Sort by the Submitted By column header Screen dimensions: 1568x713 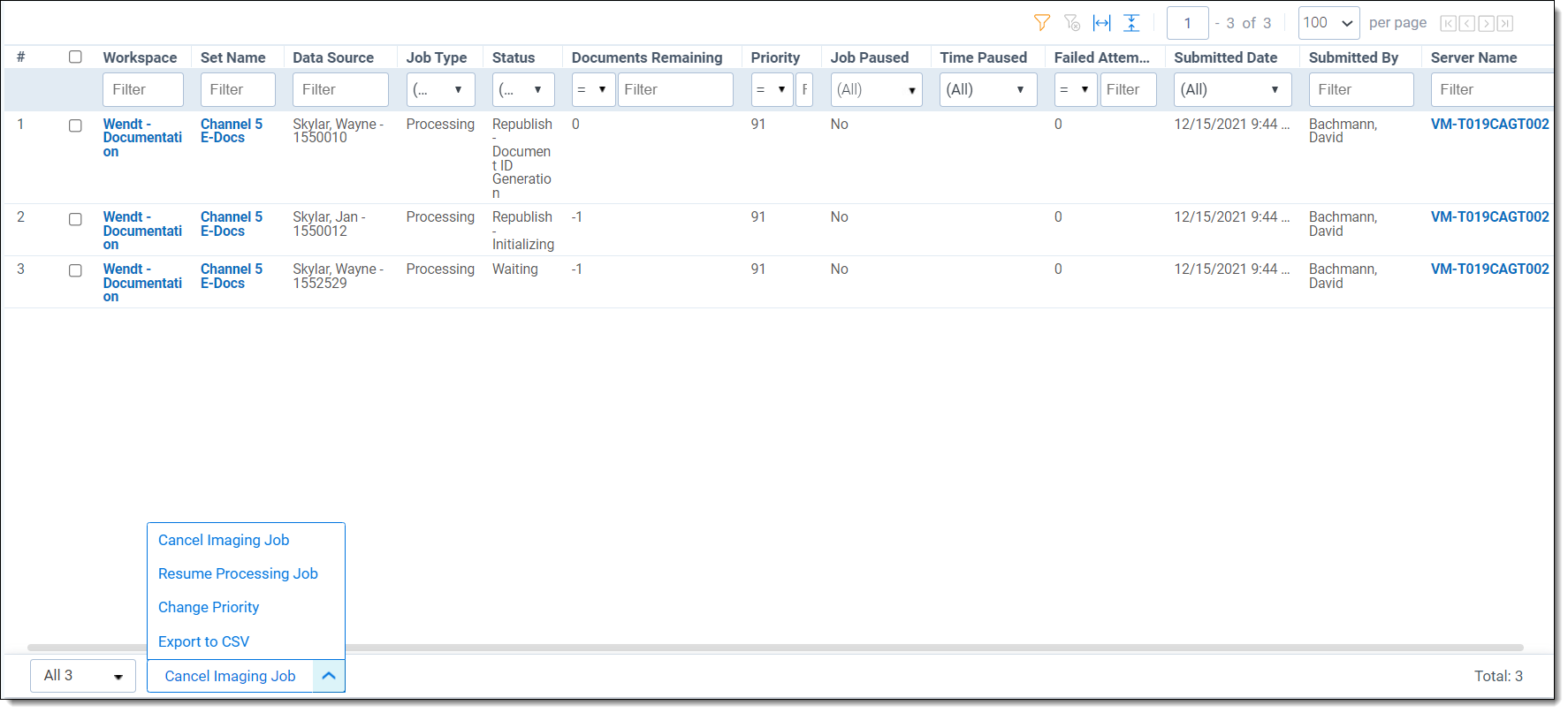[1353, 57]
